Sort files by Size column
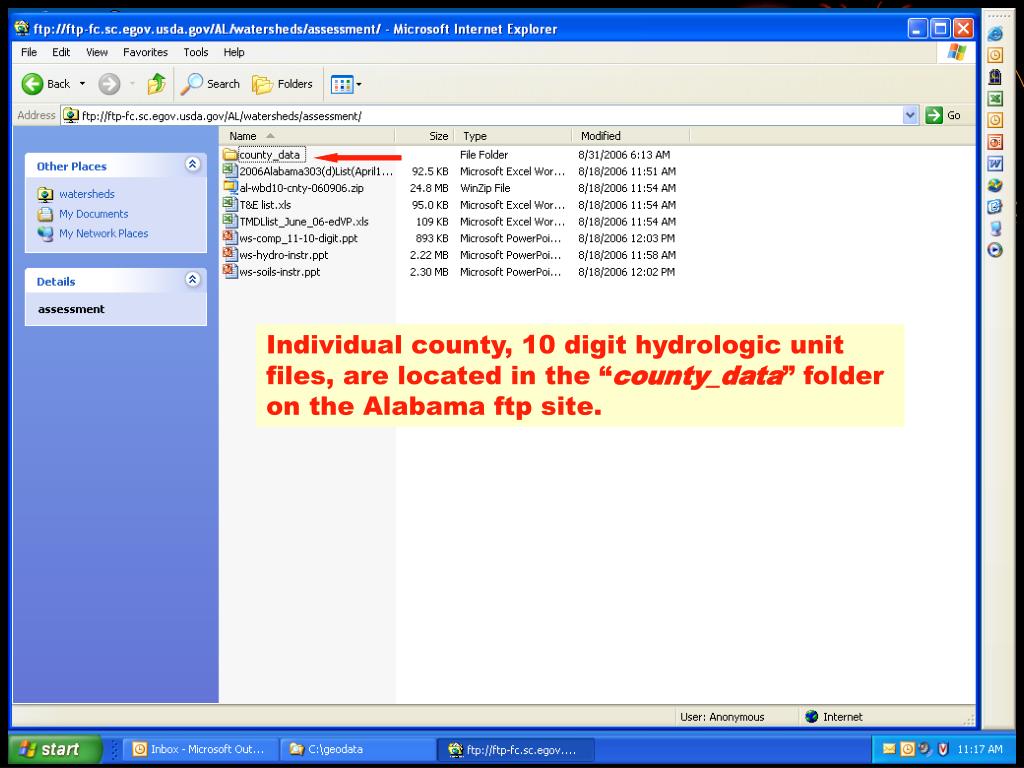The image size is (1024, 768). (x=424, y=136)
